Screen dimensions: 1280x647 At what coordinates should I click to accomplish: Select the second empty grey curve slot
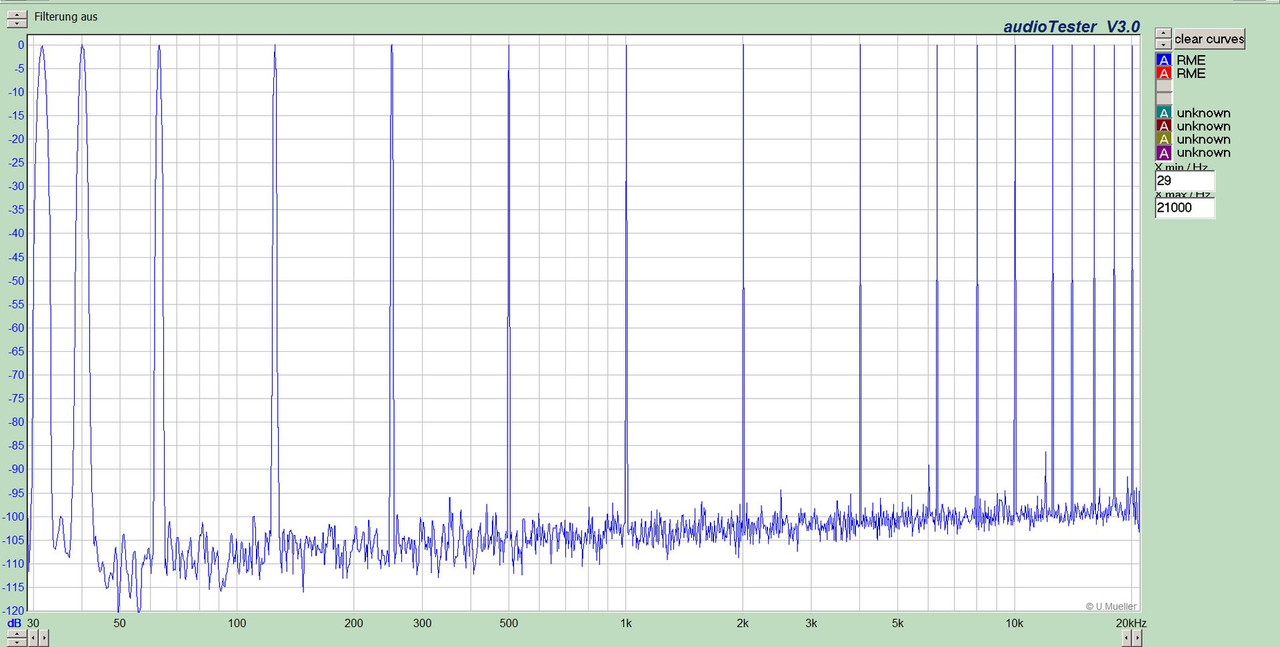pyautogui.click(x=1163, y=99)
